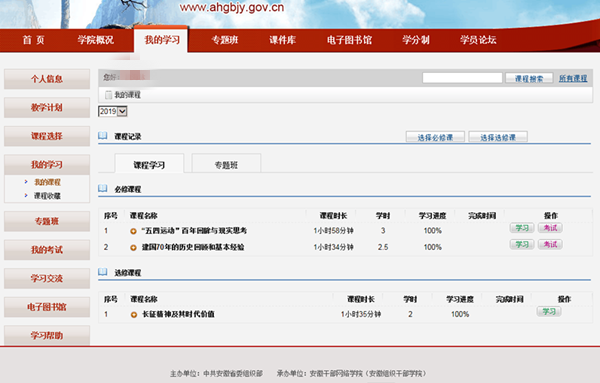Click the orange bullet icon beside “五四运动”百年回眸与现实思考
This screenshot has width=600, height=383.
[x=133, y=231]
